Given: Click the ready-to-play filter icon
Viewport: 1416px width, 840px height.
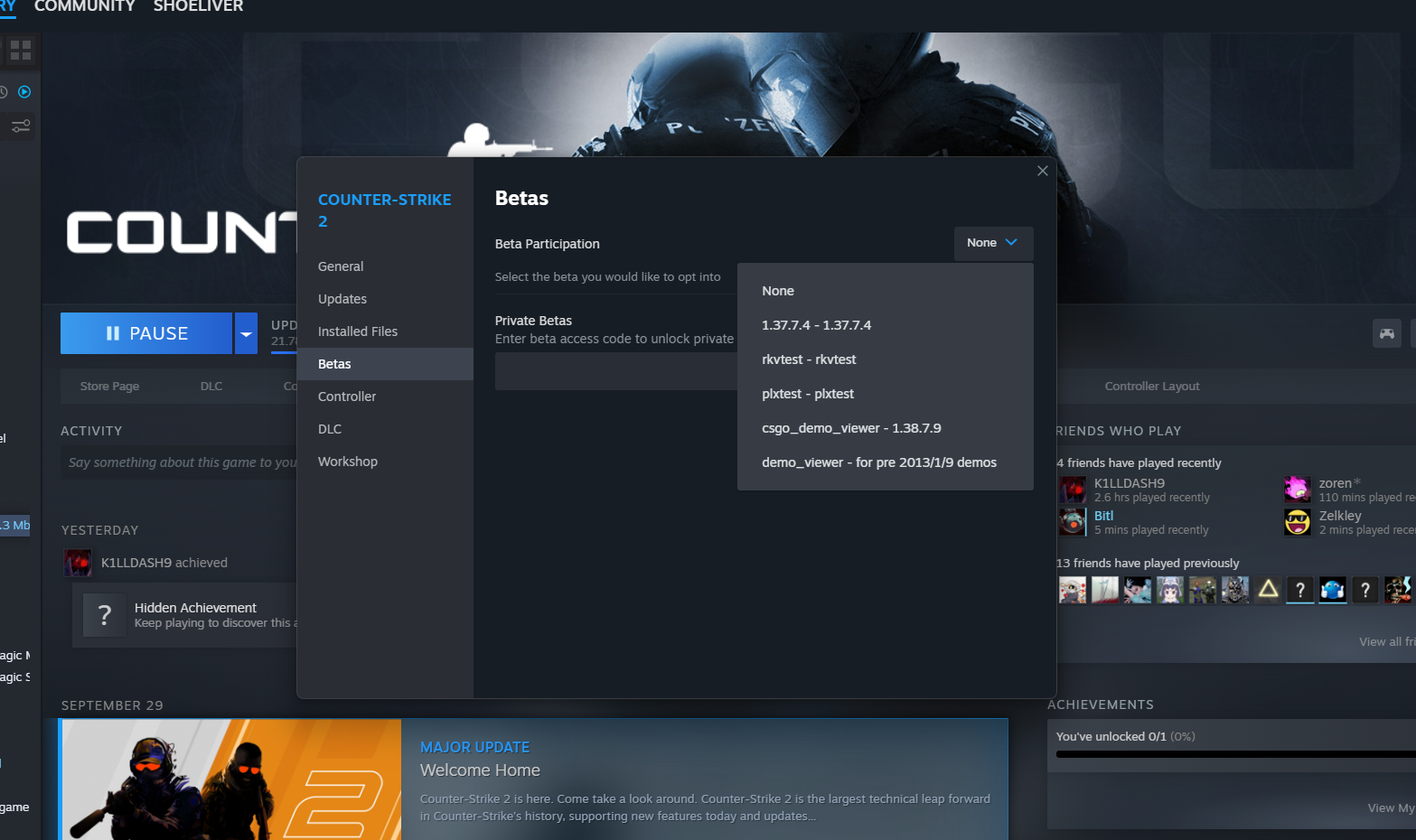Looking at the screenshot, I should [24, 92].
